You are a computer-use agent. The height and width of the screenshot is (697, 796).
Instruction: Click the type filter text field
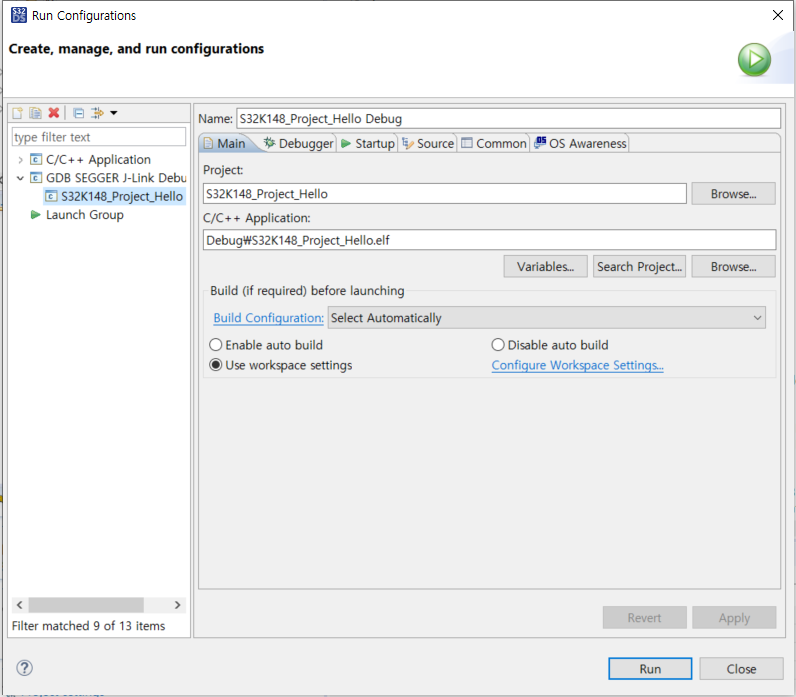click(98, 137)
